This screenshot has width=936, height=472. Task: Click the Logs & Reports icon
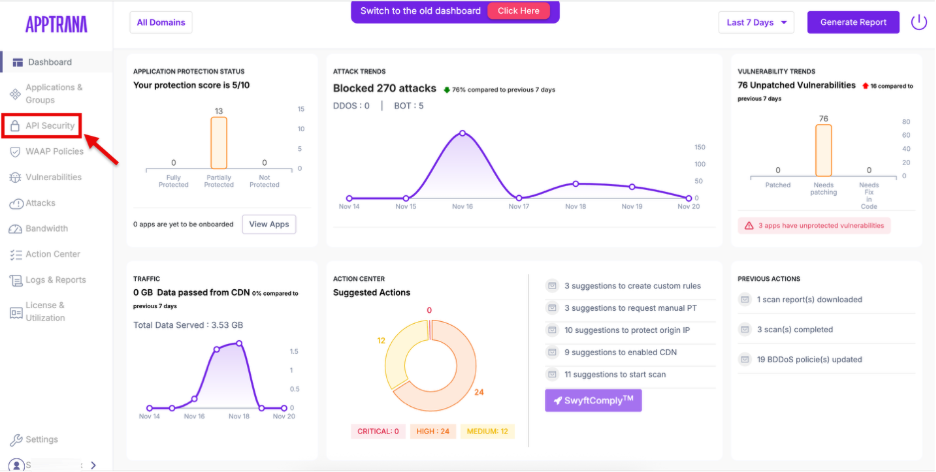(16, 280)
